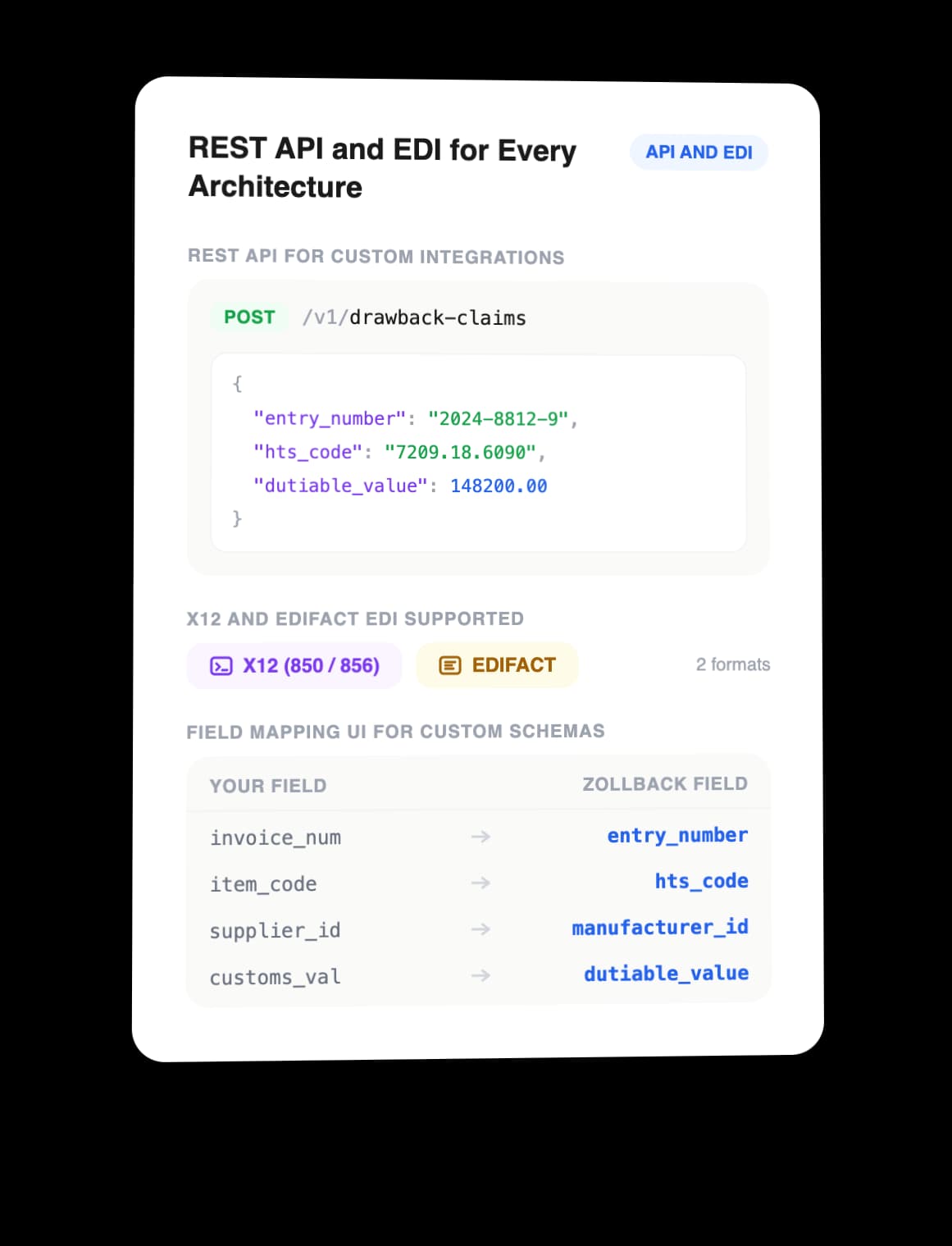Screen dimensions: 952x1246
Task: Toggle the EDIFACT format chip
Action: click(496, 665)
